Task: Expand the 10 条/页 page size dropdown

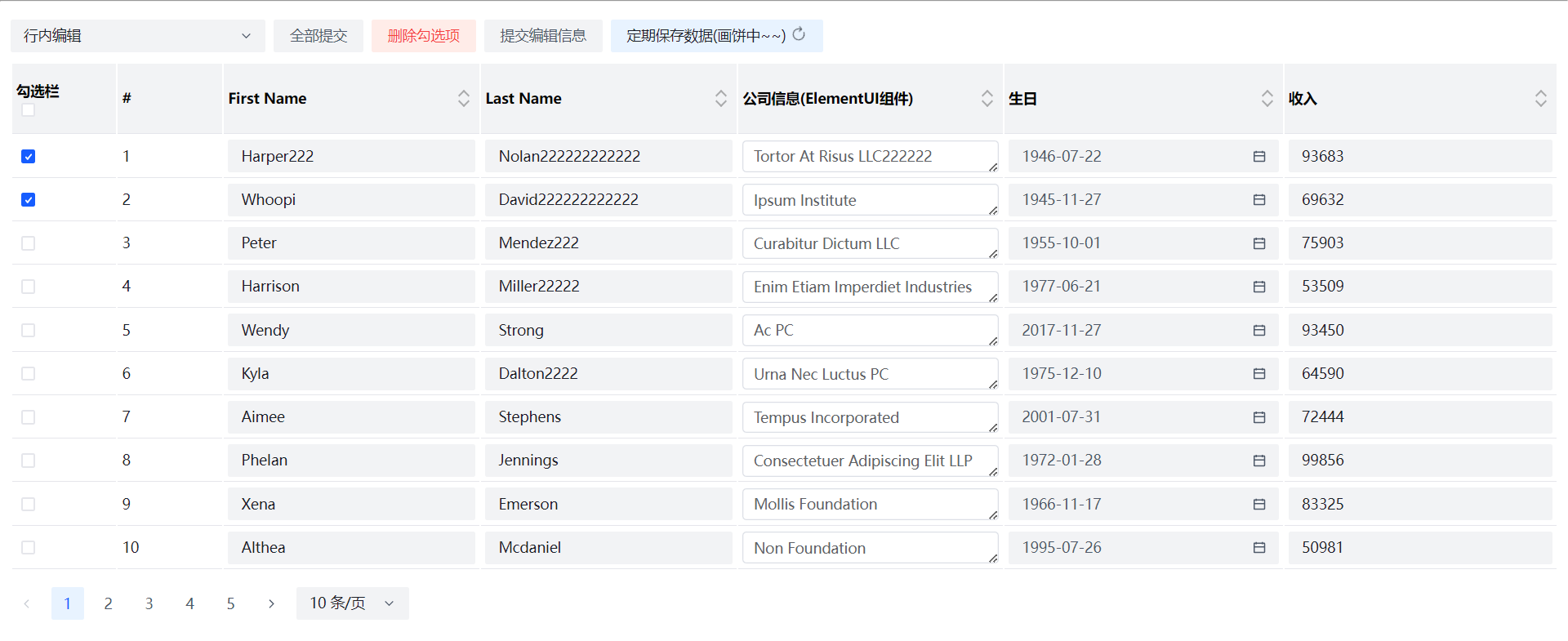Action: 352,603
